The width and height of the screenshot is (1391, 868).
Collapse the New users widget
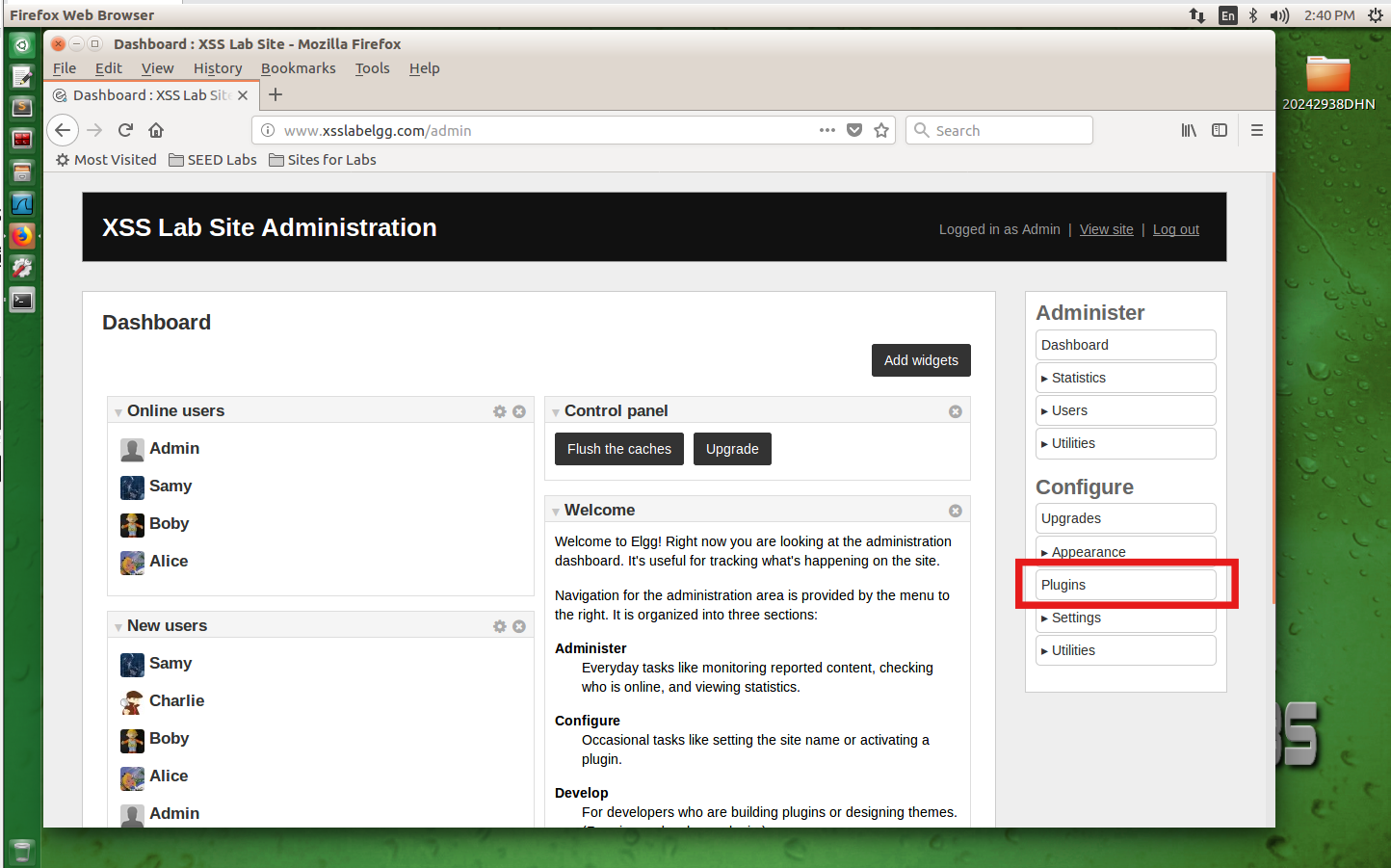[x=118, y=627]
